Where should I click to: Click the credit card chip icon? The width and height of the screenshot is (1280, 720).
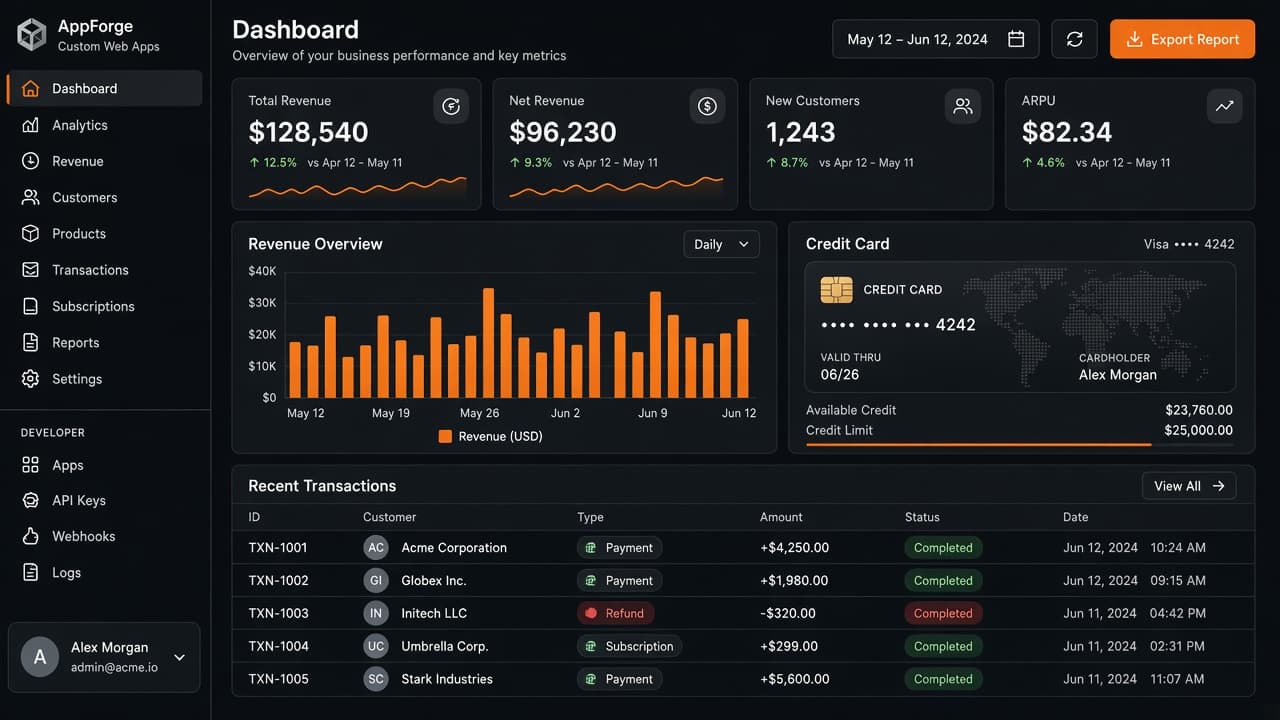coord(836,290)
